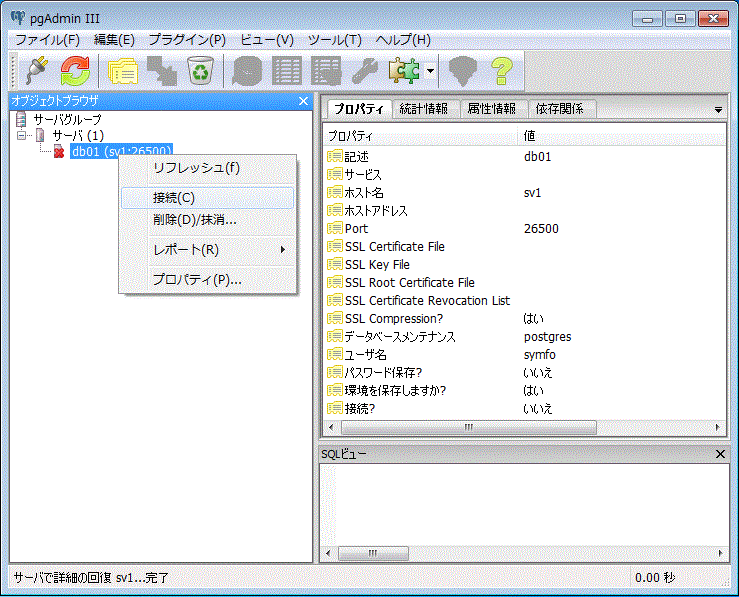The height and width of the screenshot is (597, 739).
Task: Close the オブジェクトブラウザ panel
Action: [x=303, y=101]
